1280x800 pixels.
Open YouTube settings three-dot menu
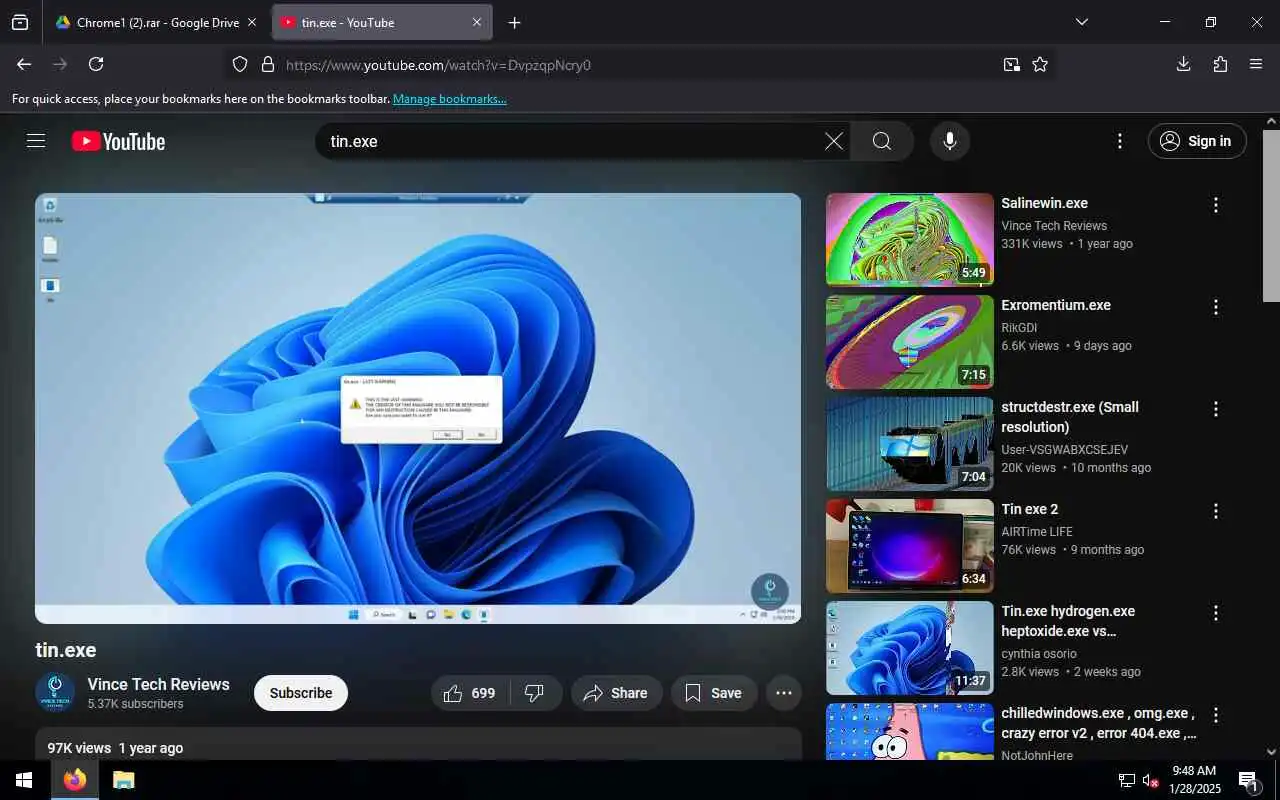point(1120,141)
